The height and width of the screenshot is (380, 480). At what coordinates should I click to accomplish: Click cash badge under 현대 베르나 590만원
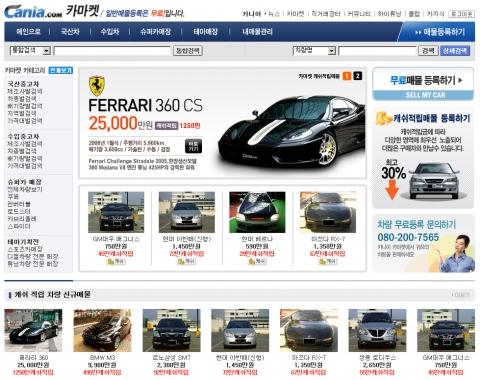[257, 262]
